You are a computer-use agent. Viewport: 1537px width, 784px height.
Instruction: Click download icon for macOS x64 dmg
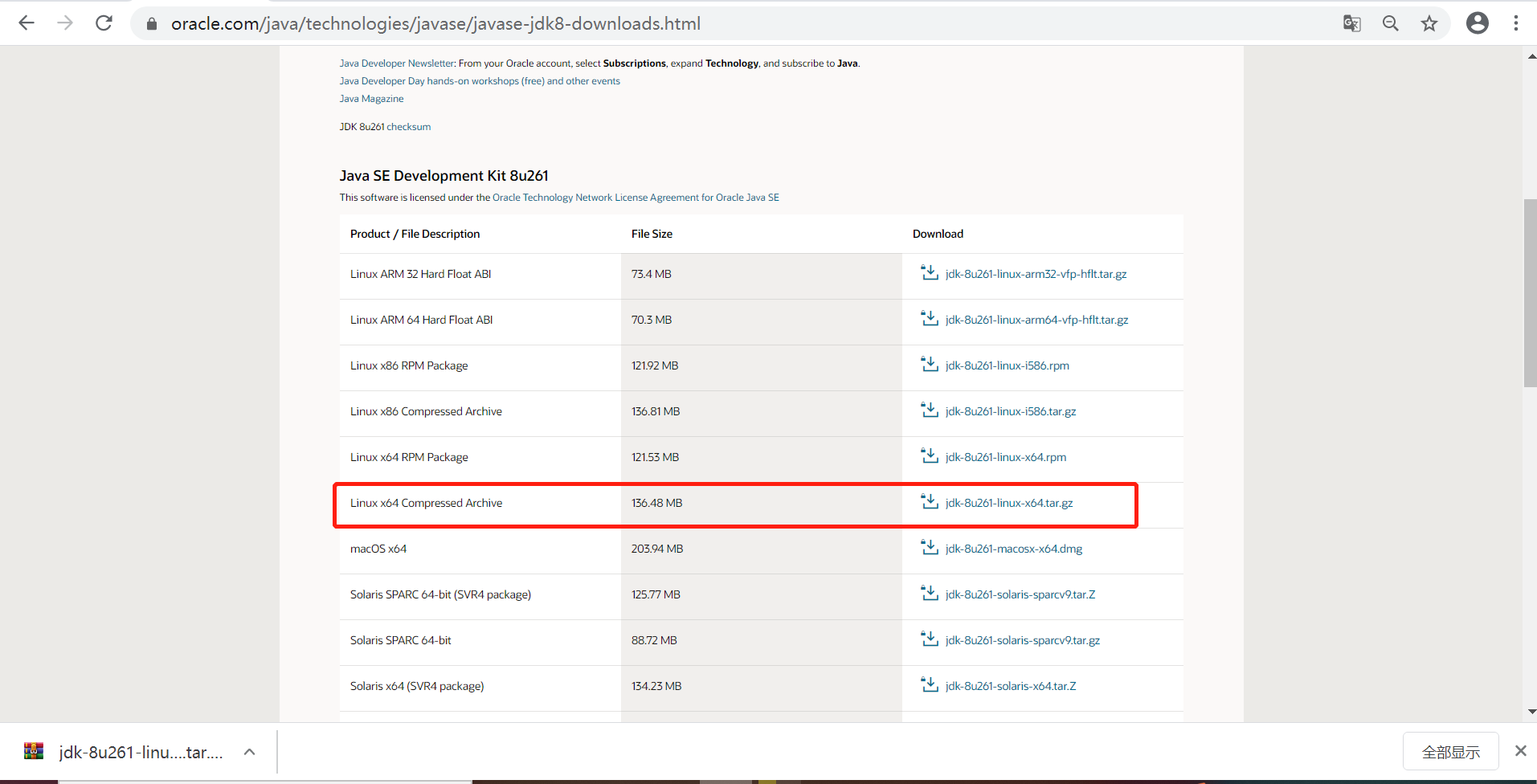pos(930,548)
